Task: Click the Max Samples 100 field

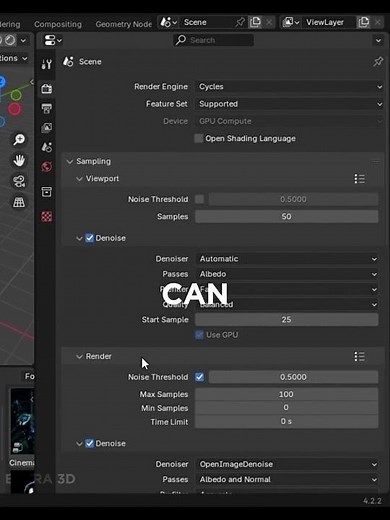Action: (287, 394)
